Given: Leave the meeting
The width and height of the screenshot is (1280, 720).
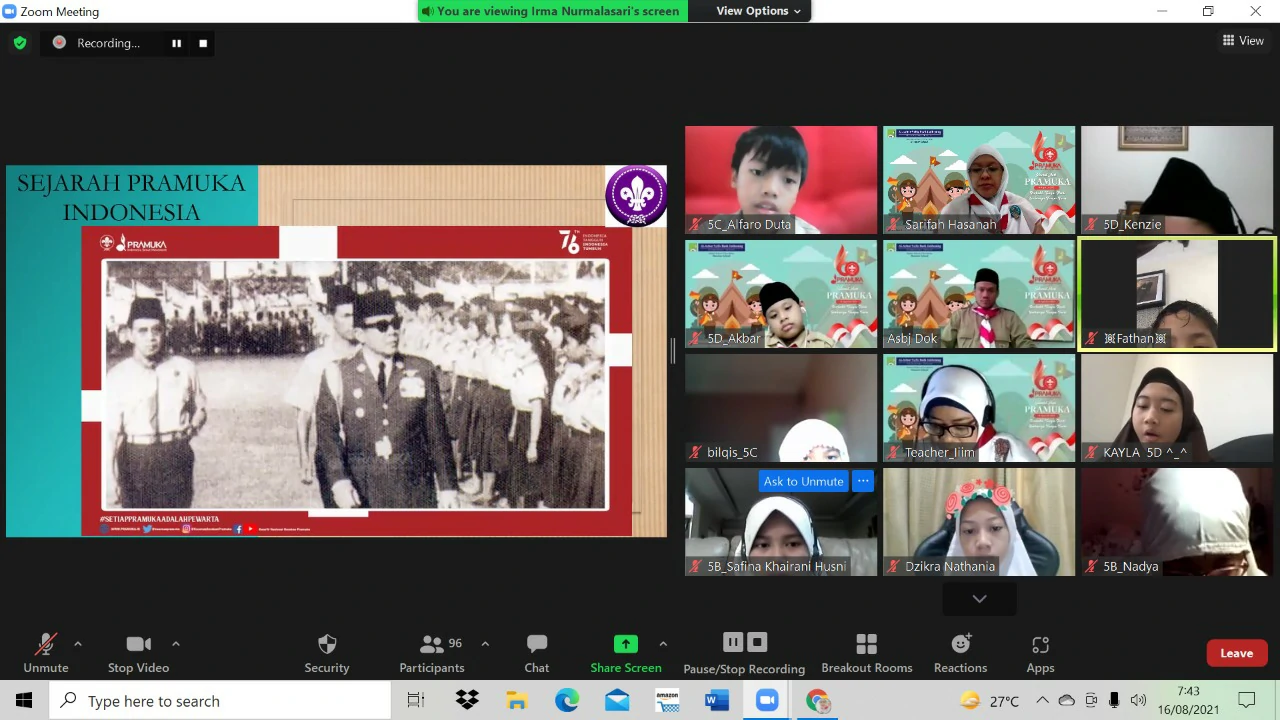Looking at the screenshot, I should [1236, 652].
